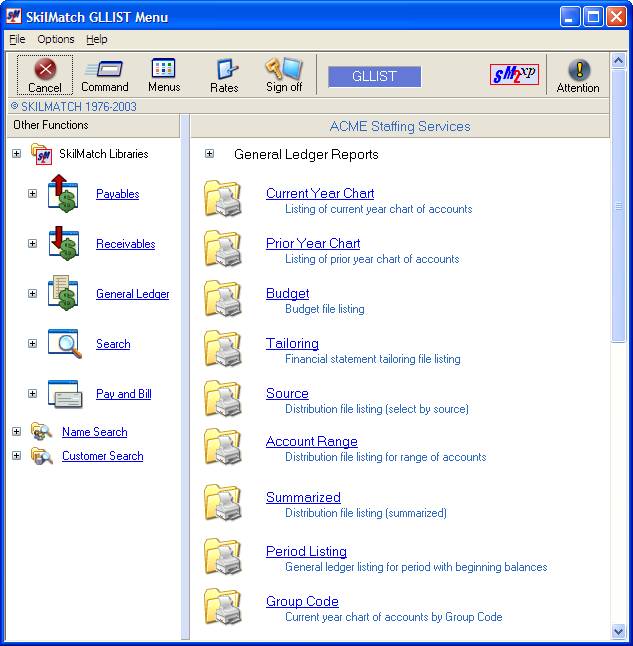Expand the Name Search plus box
The width and height of the screenshot is (633, 646).
(x=16, y=431)
